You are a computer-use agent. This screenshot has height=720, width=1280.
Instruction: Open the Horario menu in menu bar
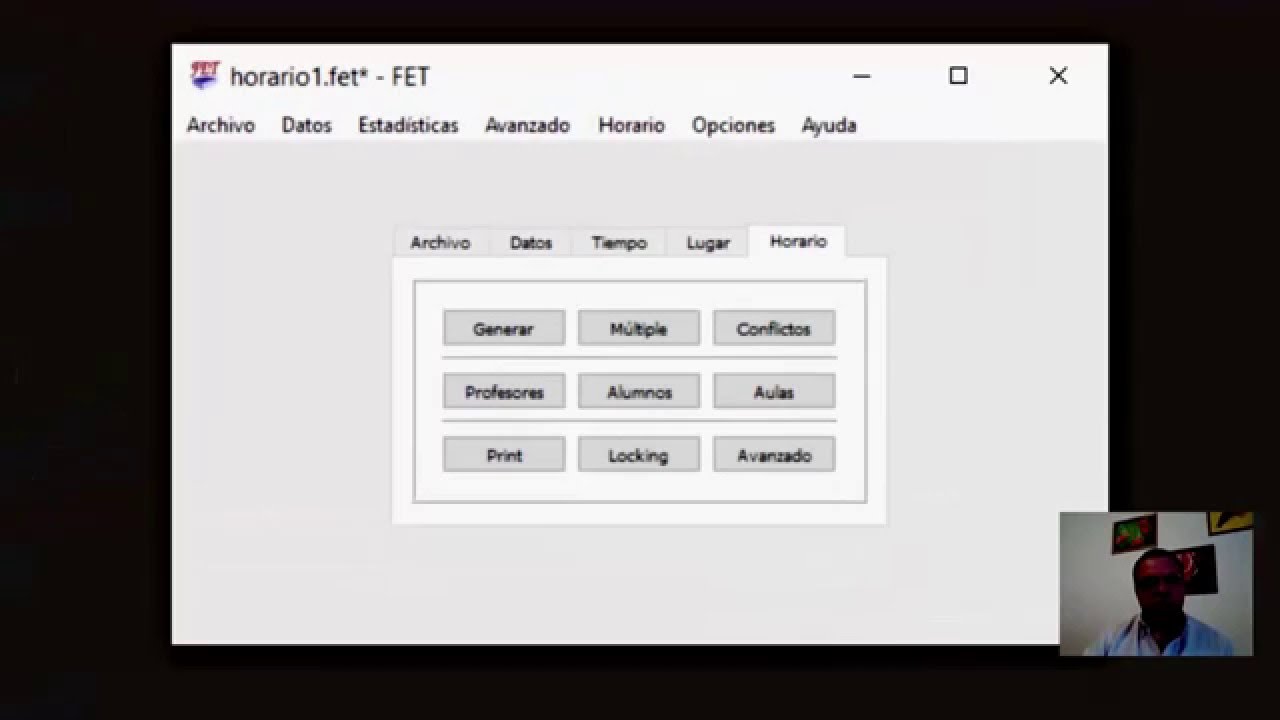coord(631,126)
